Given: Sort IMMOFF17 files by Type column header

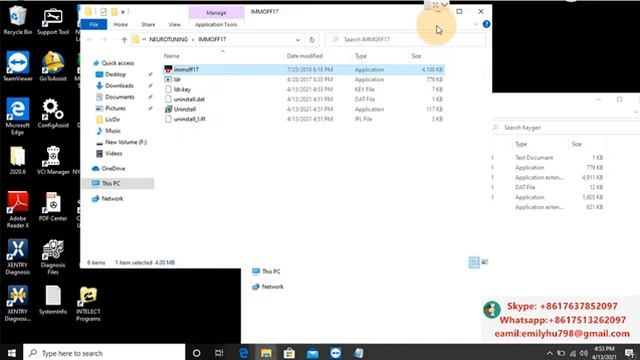Looking at the screenshot, I should point(361,56).
